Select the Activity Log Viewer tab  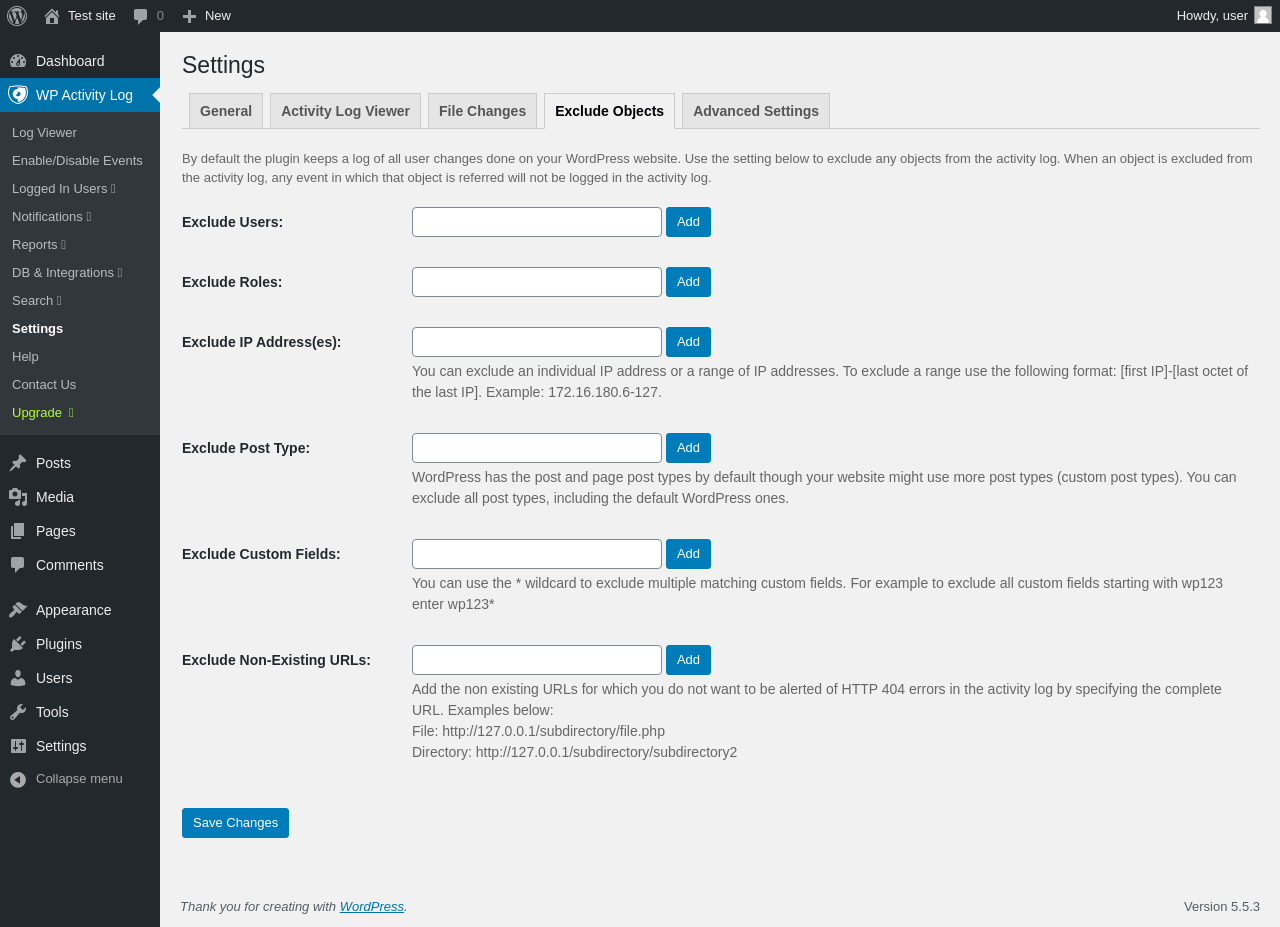pyautogui.click(x=345, y=111)
